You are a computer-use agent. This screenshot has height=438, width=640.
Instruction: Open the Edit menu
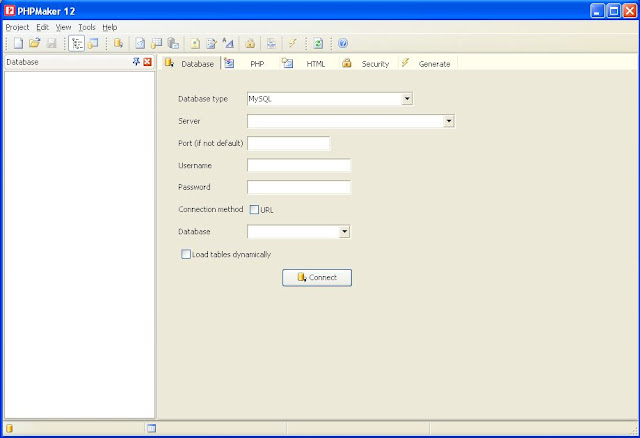42,27
